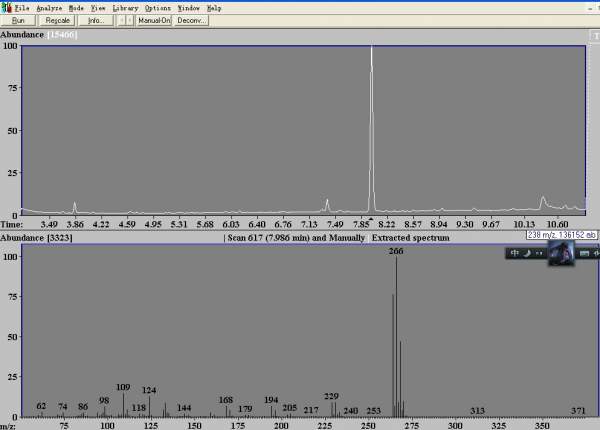
Task: Click the Run button
Action: tap(18, 20)
